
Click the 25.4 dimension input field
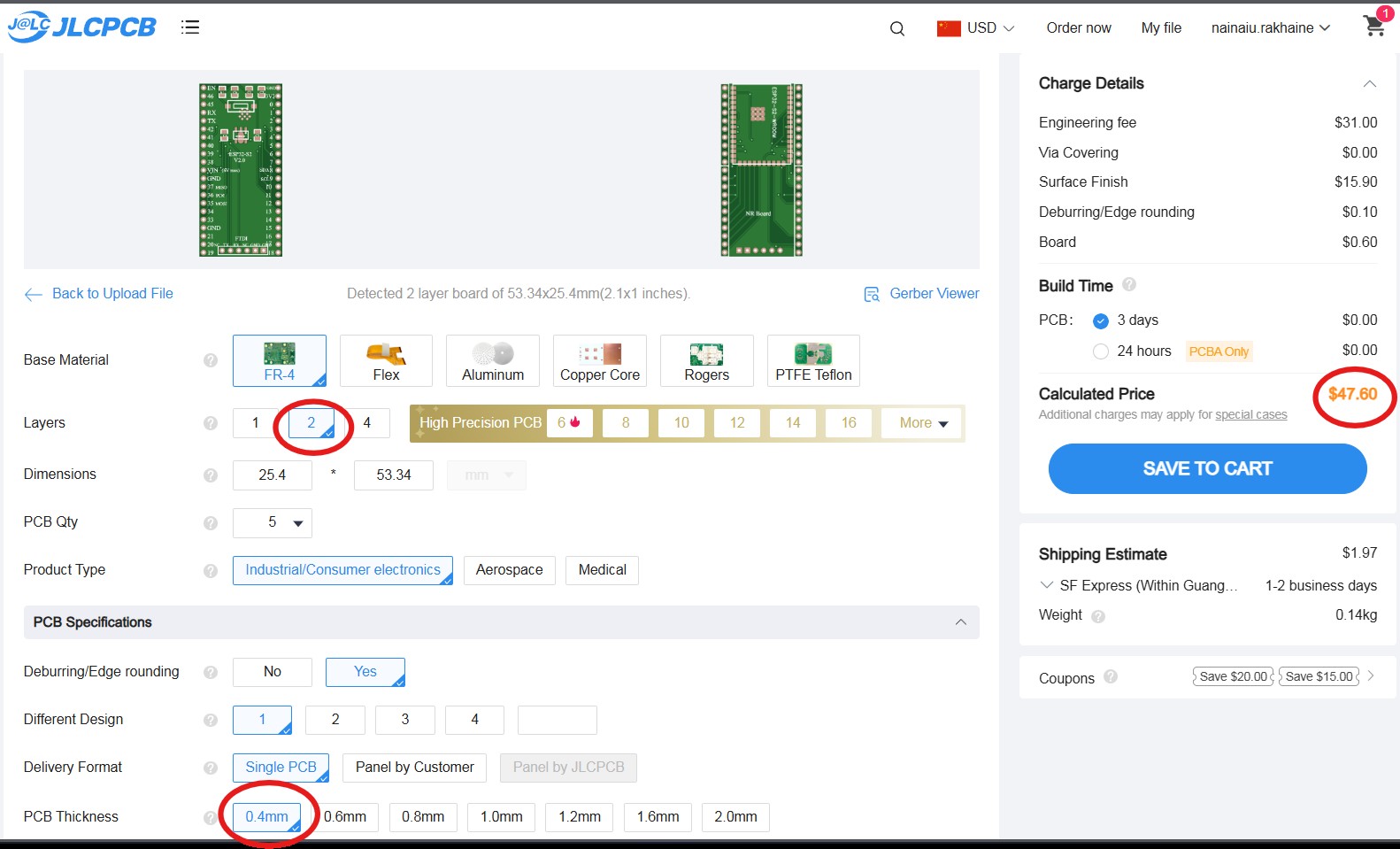[273, 475]
